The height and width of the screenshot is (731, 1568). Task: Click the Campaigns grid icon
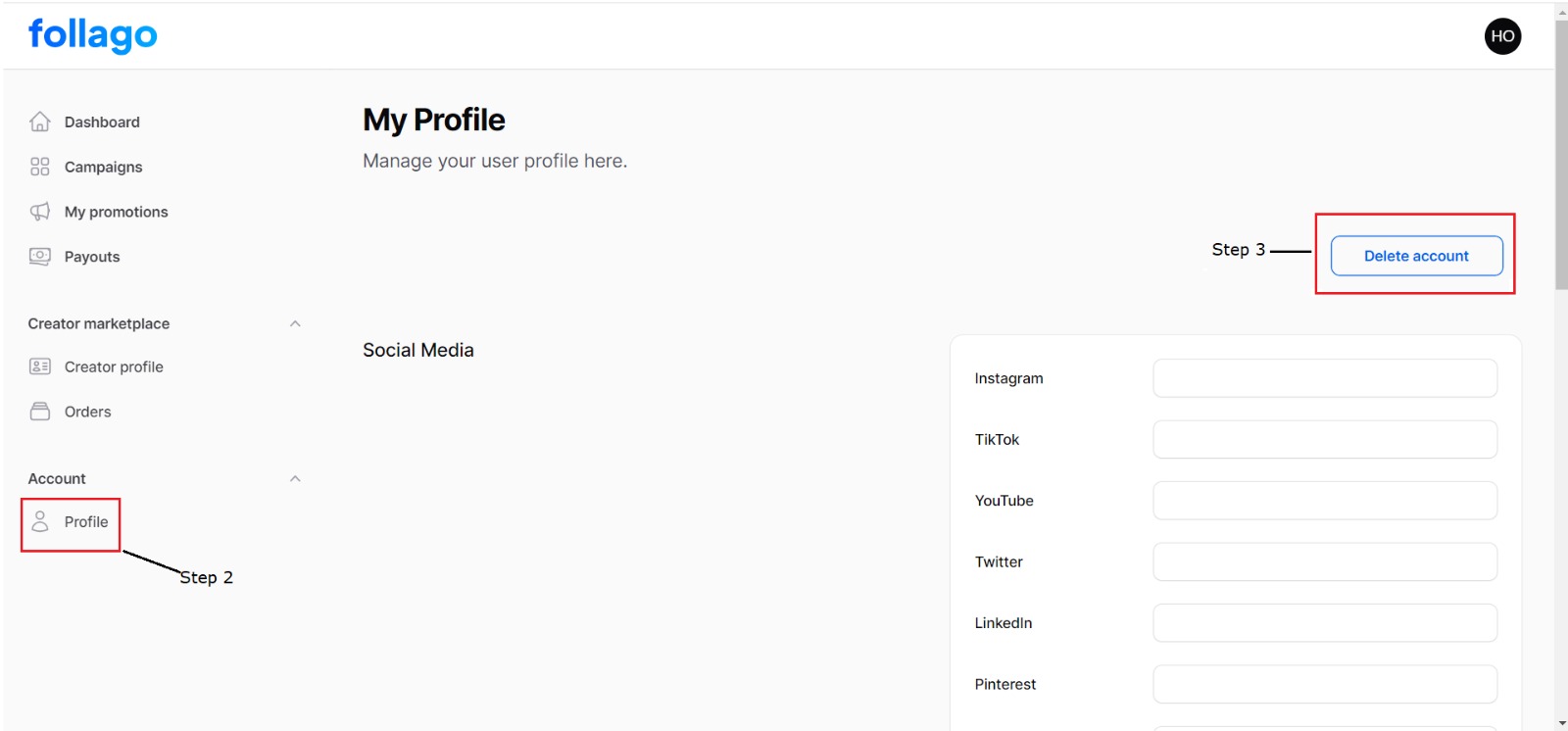tap(39, 167)
